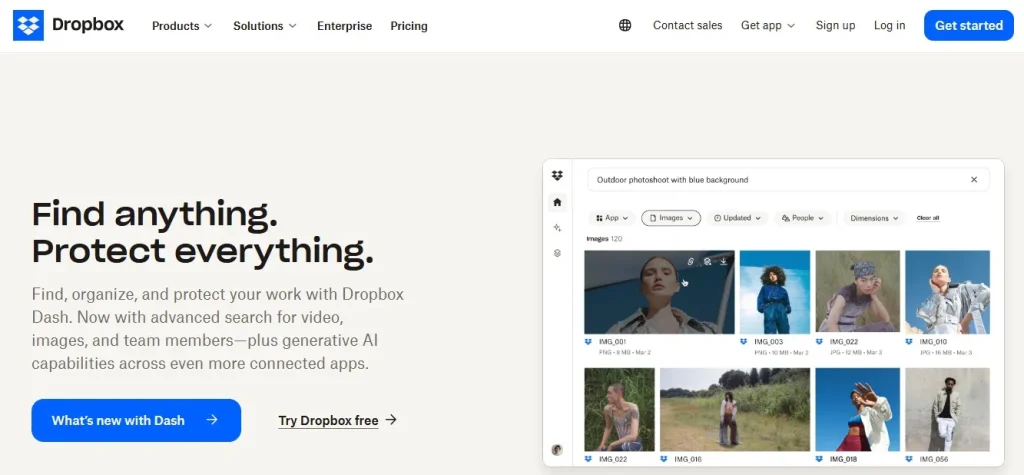Click the user avatar in Dash sidebar

tap(557, 450)
